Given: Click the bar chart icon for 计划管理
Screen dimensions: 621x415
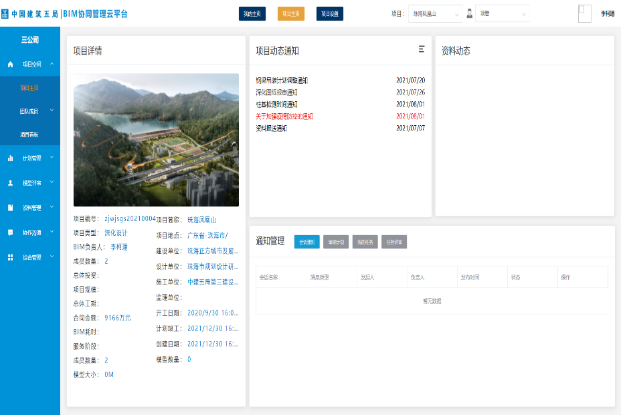Looking at the screenshot, I should [x=10, y=157].
